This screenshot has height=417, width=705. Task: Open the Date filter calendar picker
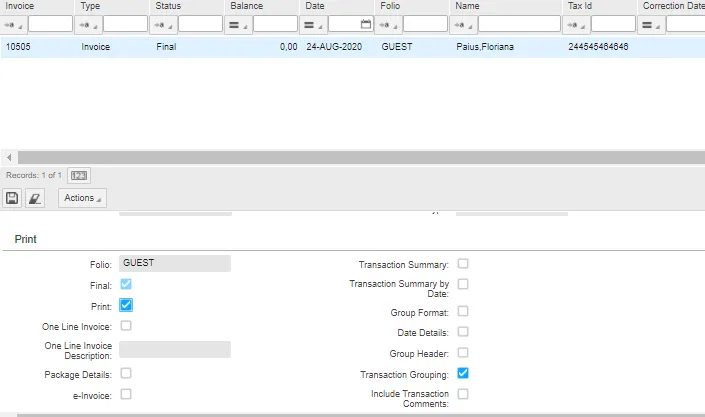coord(366,24)
